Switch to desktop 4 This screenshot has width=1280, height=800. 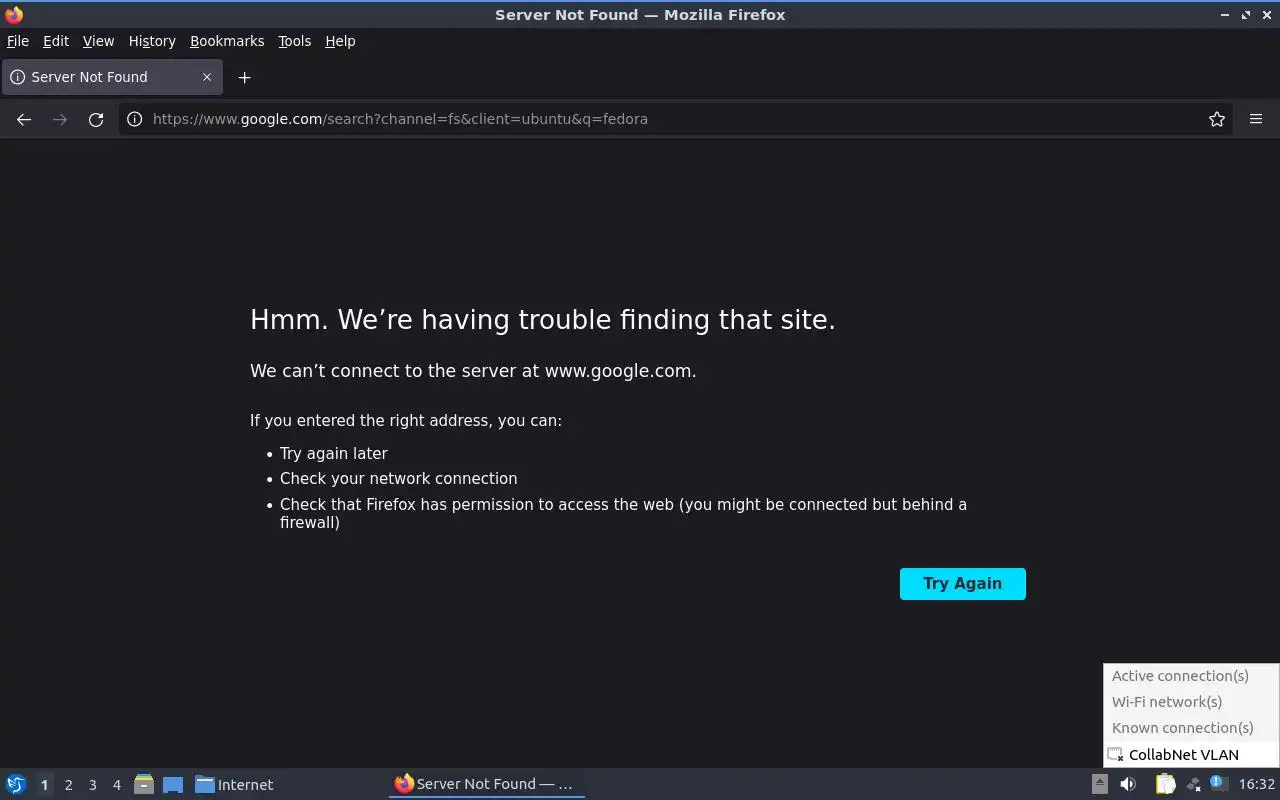116,785
